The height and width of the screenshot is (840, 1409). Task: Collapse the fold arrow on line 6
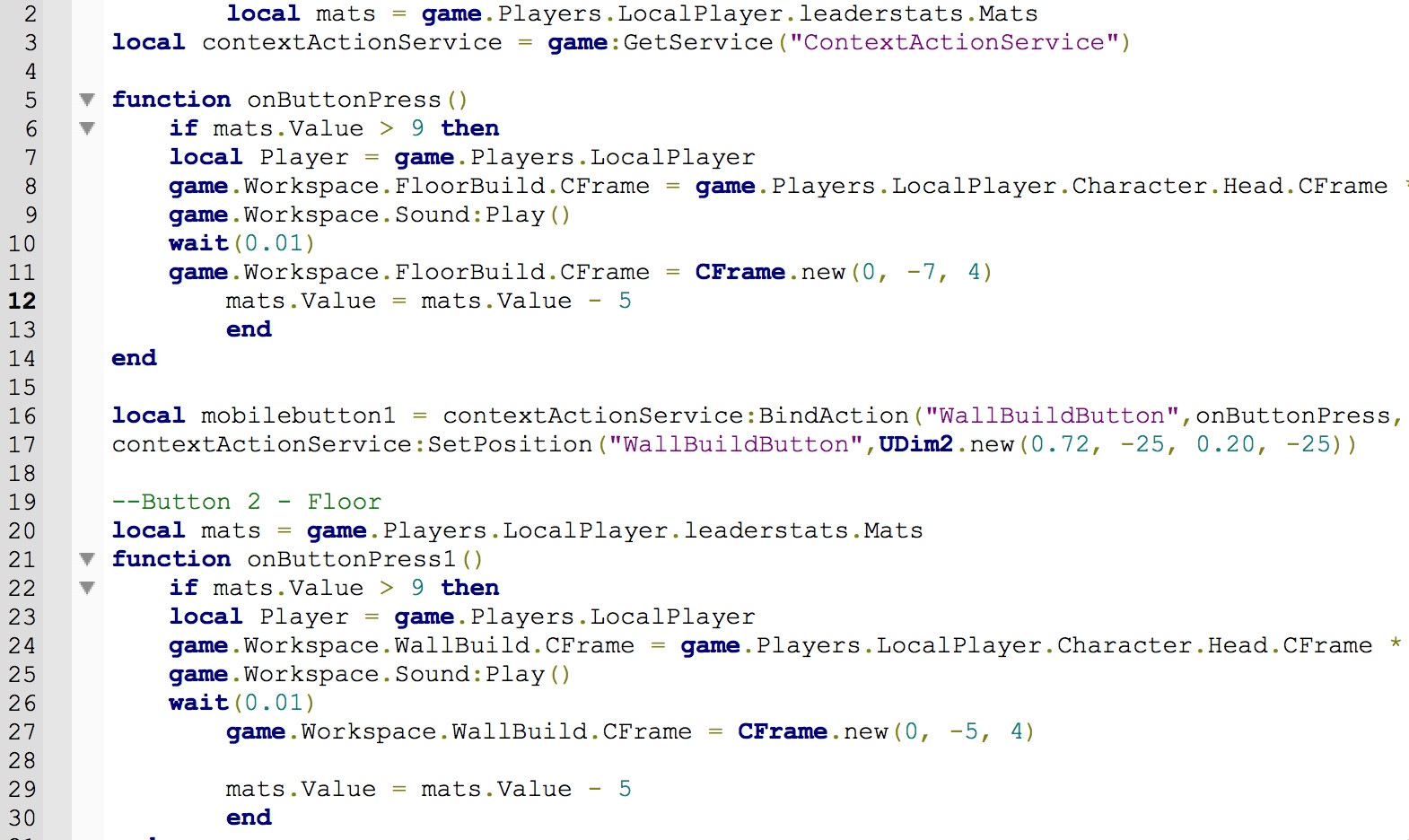click(x=87, y=128)
